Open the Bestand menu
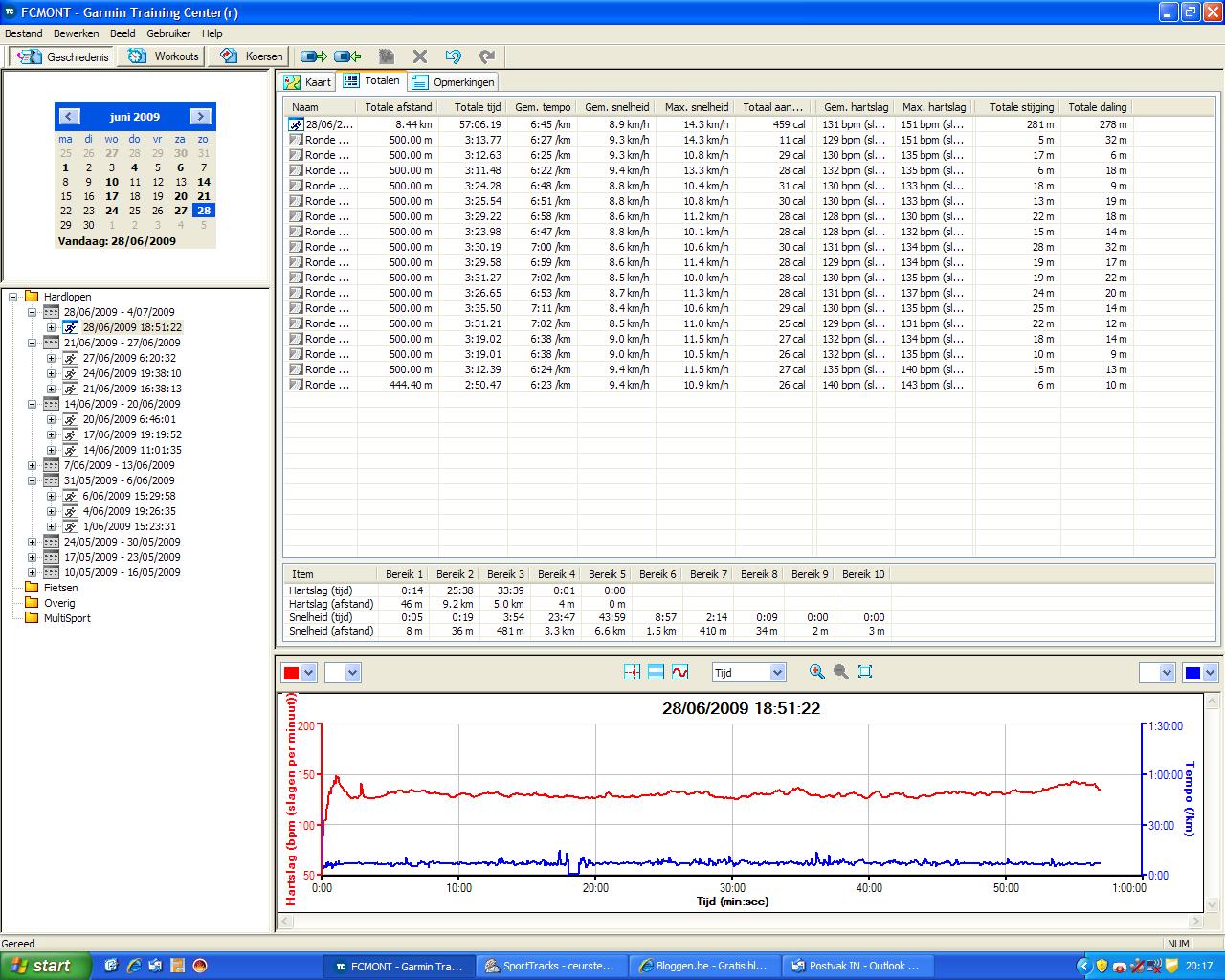Screen dimensions: 1225x980 [x=24, y=33]
